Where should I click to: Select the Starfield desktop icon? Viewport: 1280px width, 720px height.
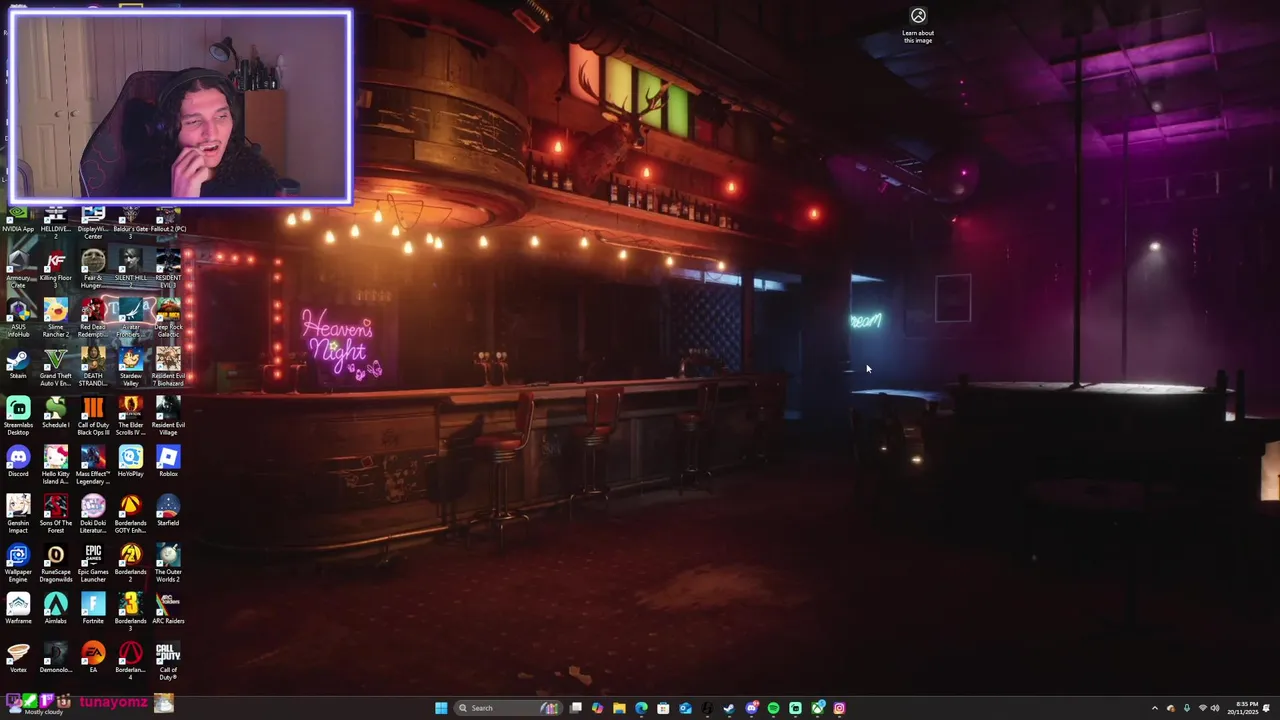[x=168, y=511]
